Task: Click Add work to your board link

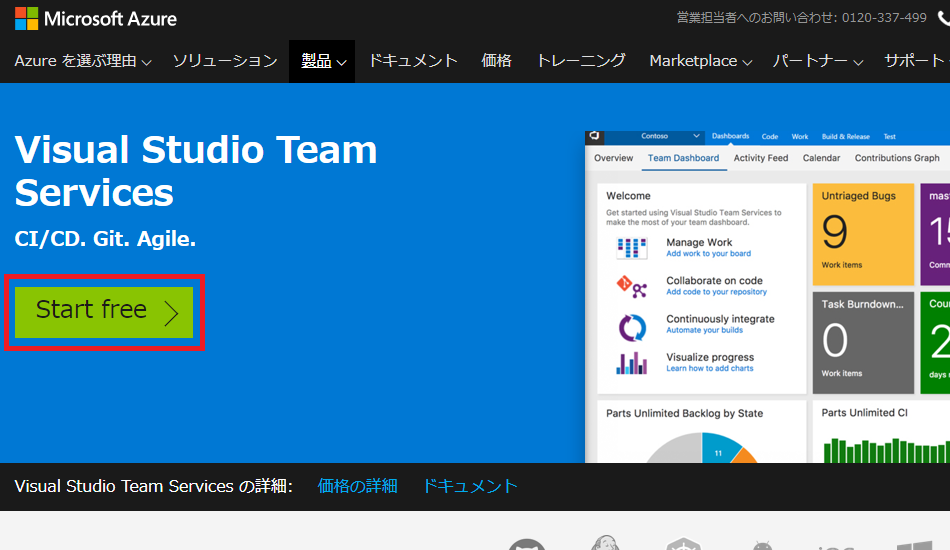Action: (x=708, y=254)
